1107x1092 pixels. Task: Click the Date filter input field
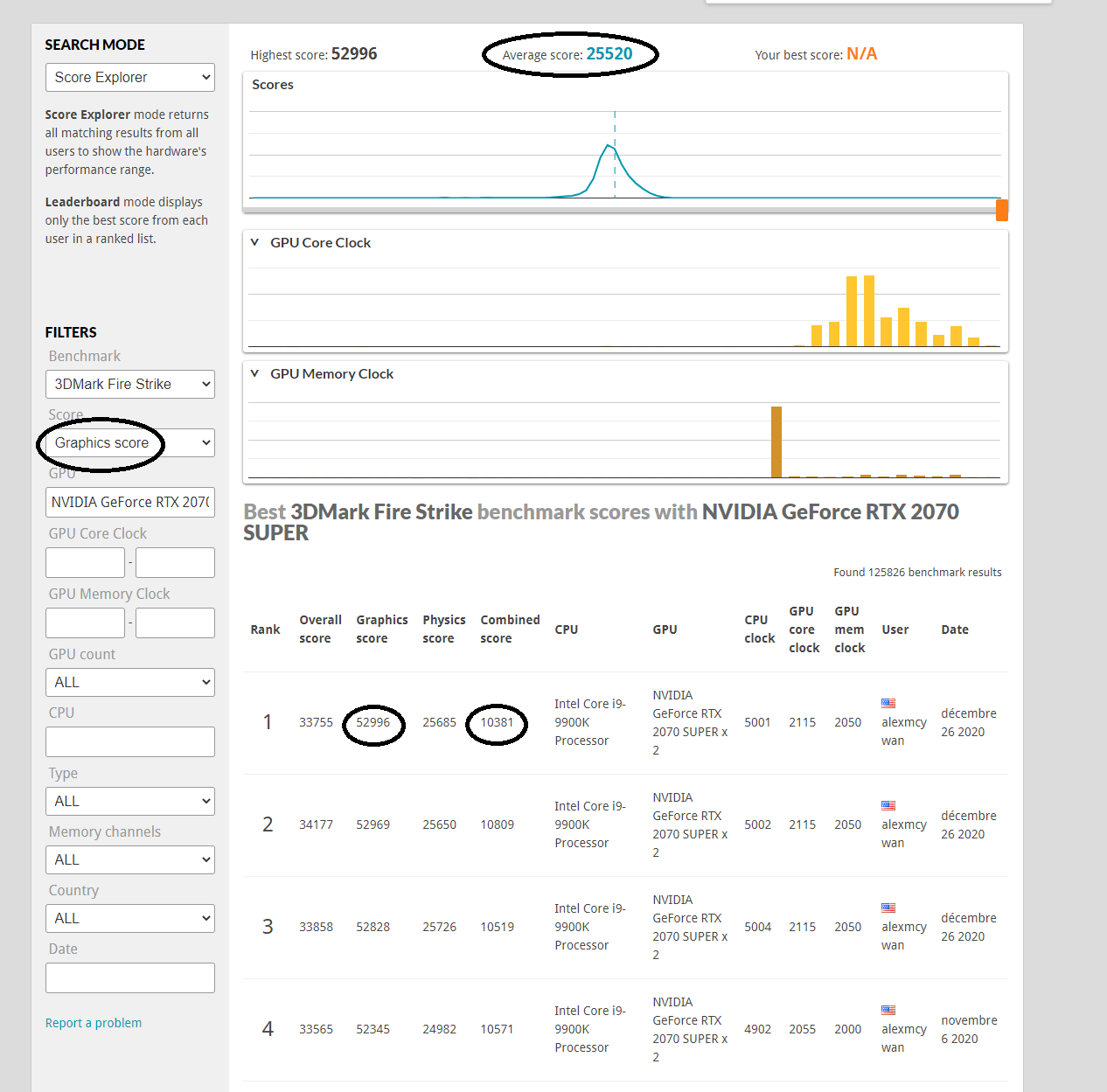[x=129, y=977]
